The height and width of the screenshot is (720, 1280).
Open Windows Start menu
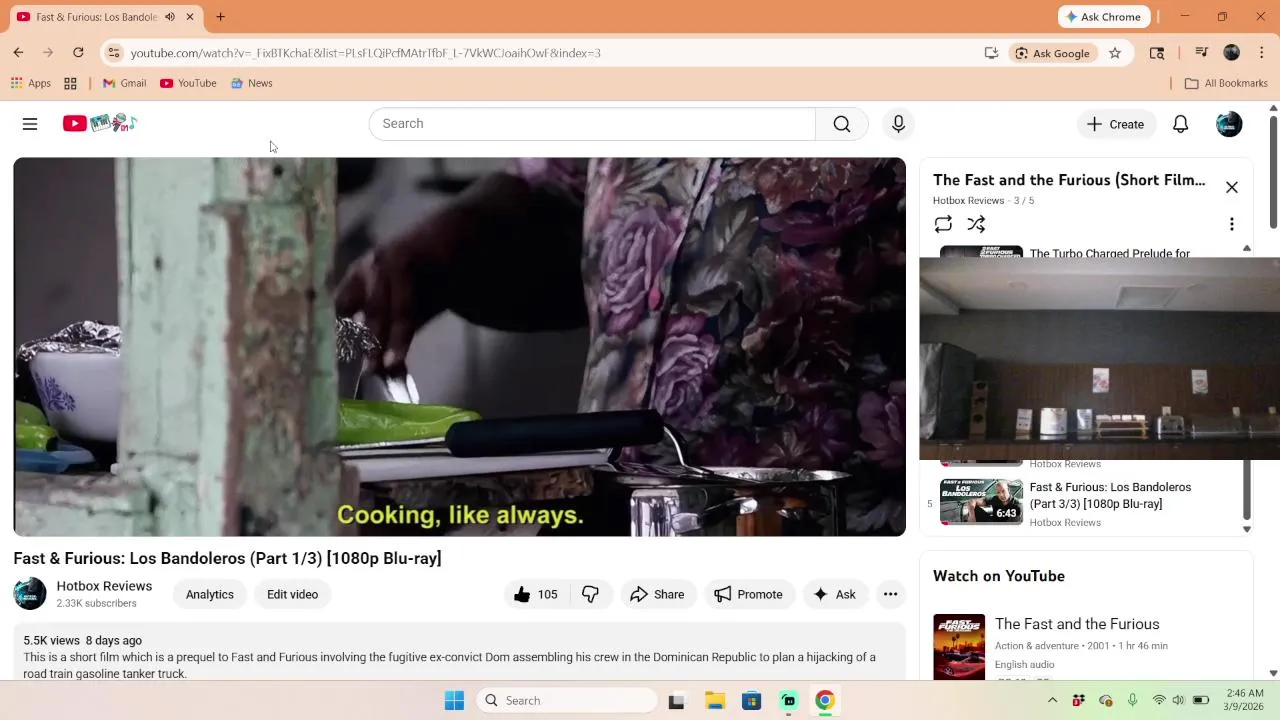[x=454, y=701]
